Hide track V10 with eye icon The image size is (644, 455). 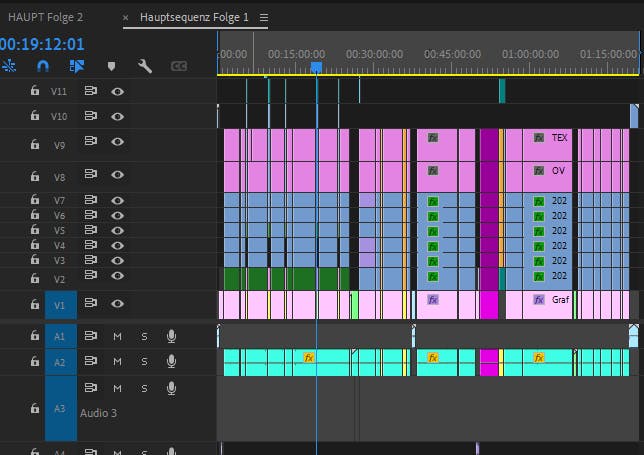pos(117,117)
